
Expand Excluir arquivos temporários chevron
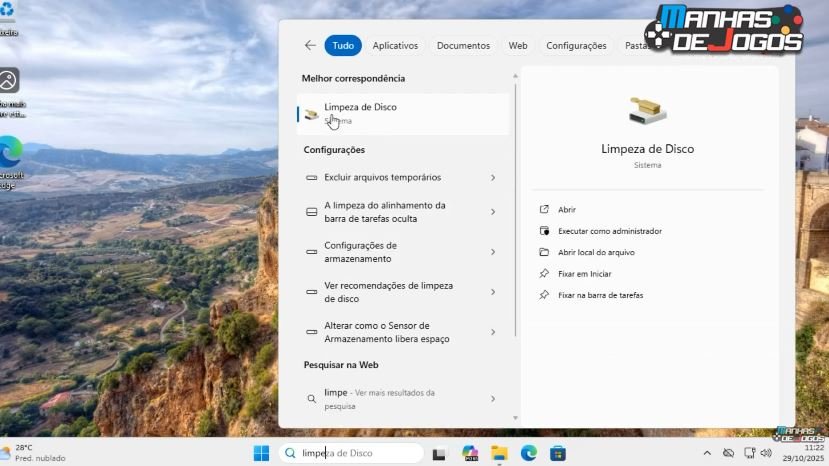[x=493, y=178]
